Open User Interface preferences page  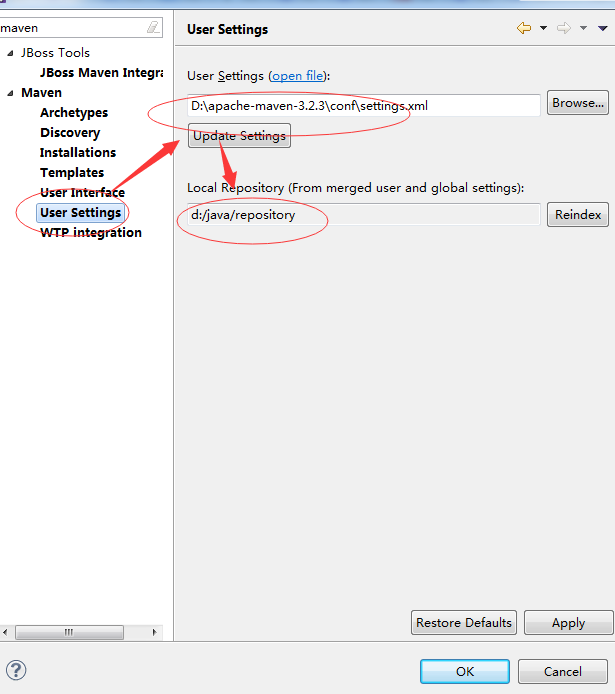point(82,193)
